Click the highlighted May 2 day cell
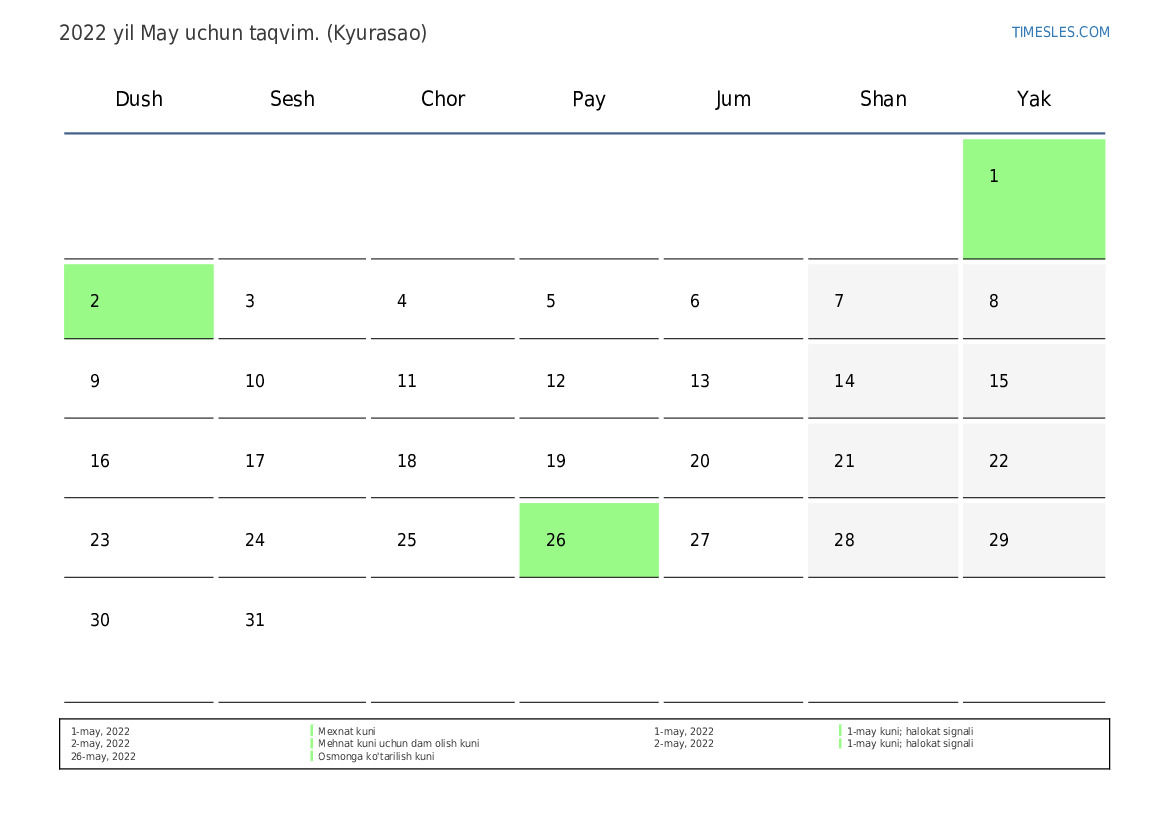Viewport: 1169px width, 827px height. [139, 301]
